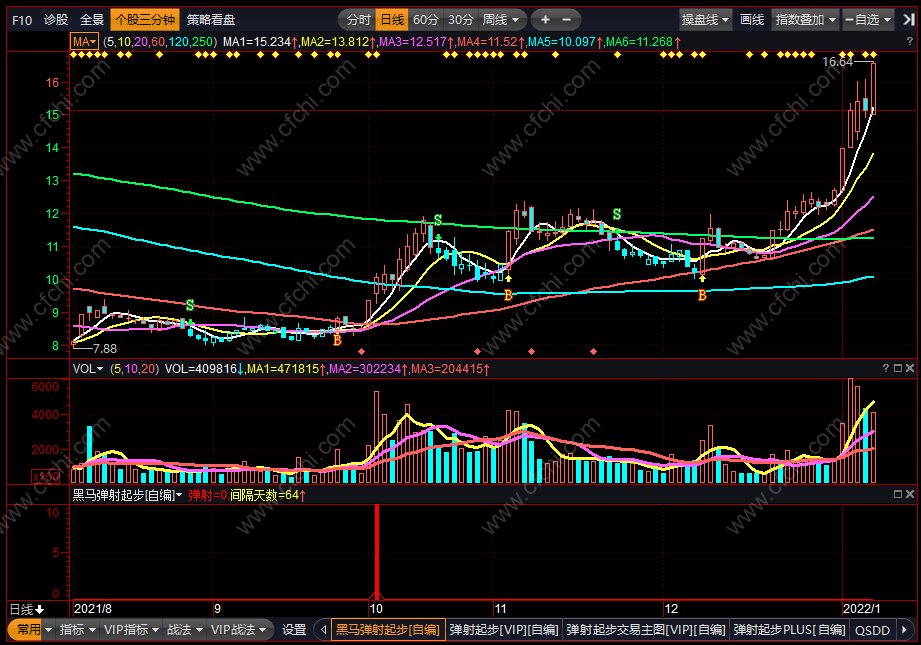Close the VOL panel
921x645 pixels.
click(x=910, y=368)
